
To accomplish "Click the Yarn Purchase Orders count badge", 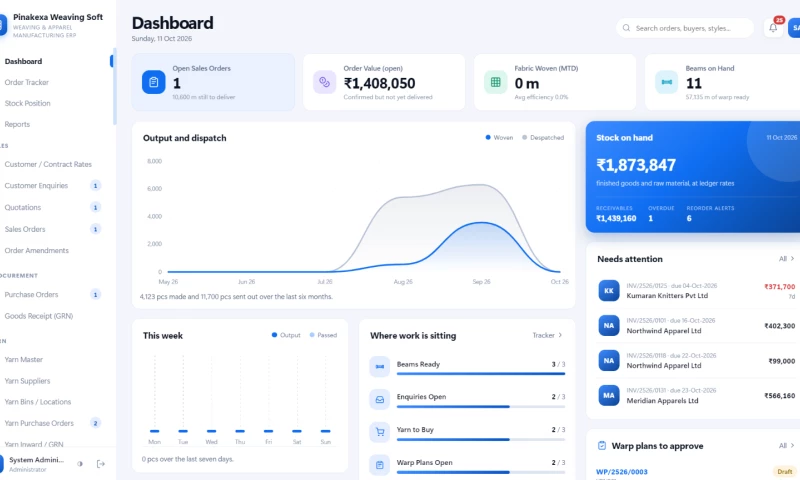I will (95, 423).
